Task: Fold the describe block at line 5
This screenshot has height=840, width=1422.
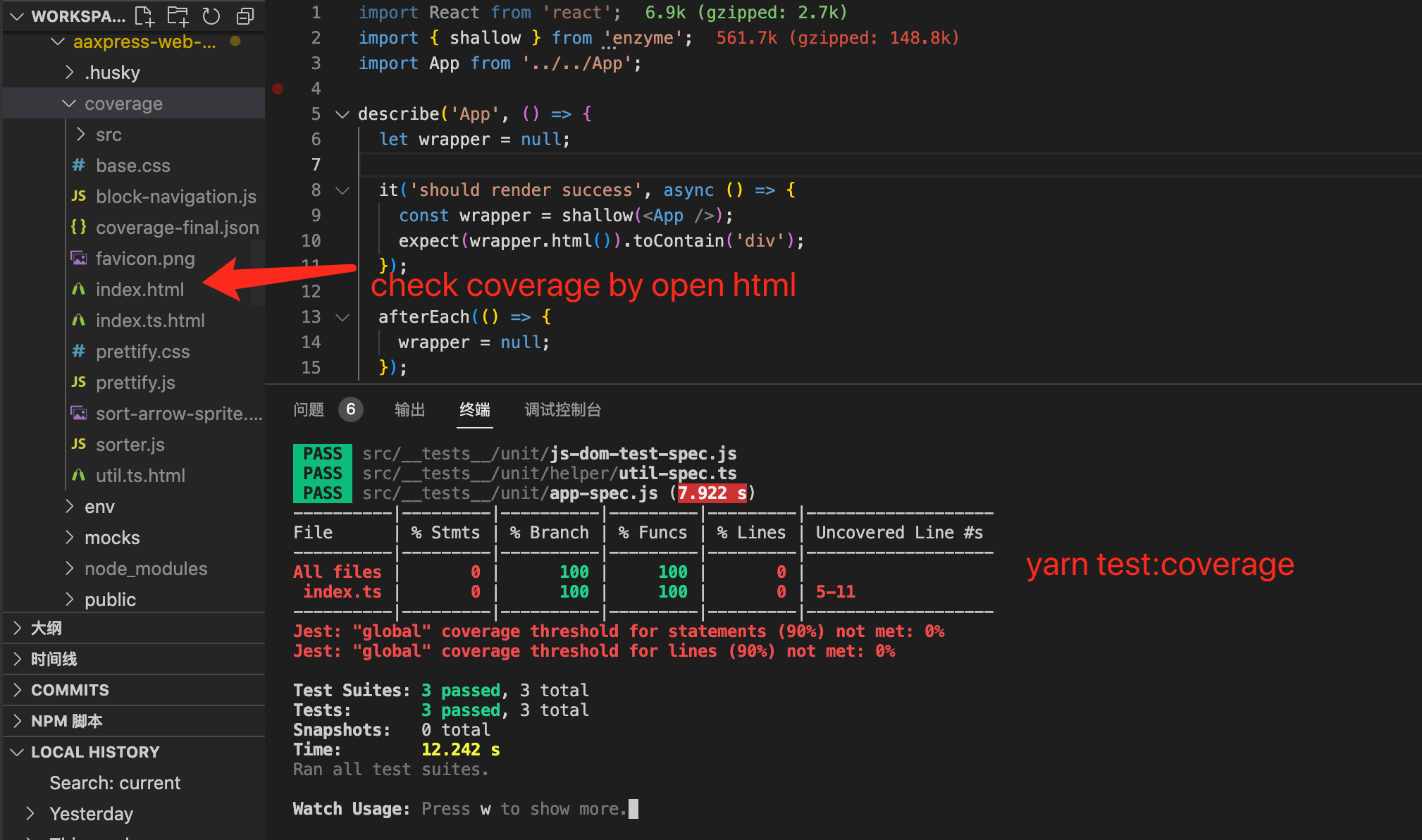Action: coord(342,114)
